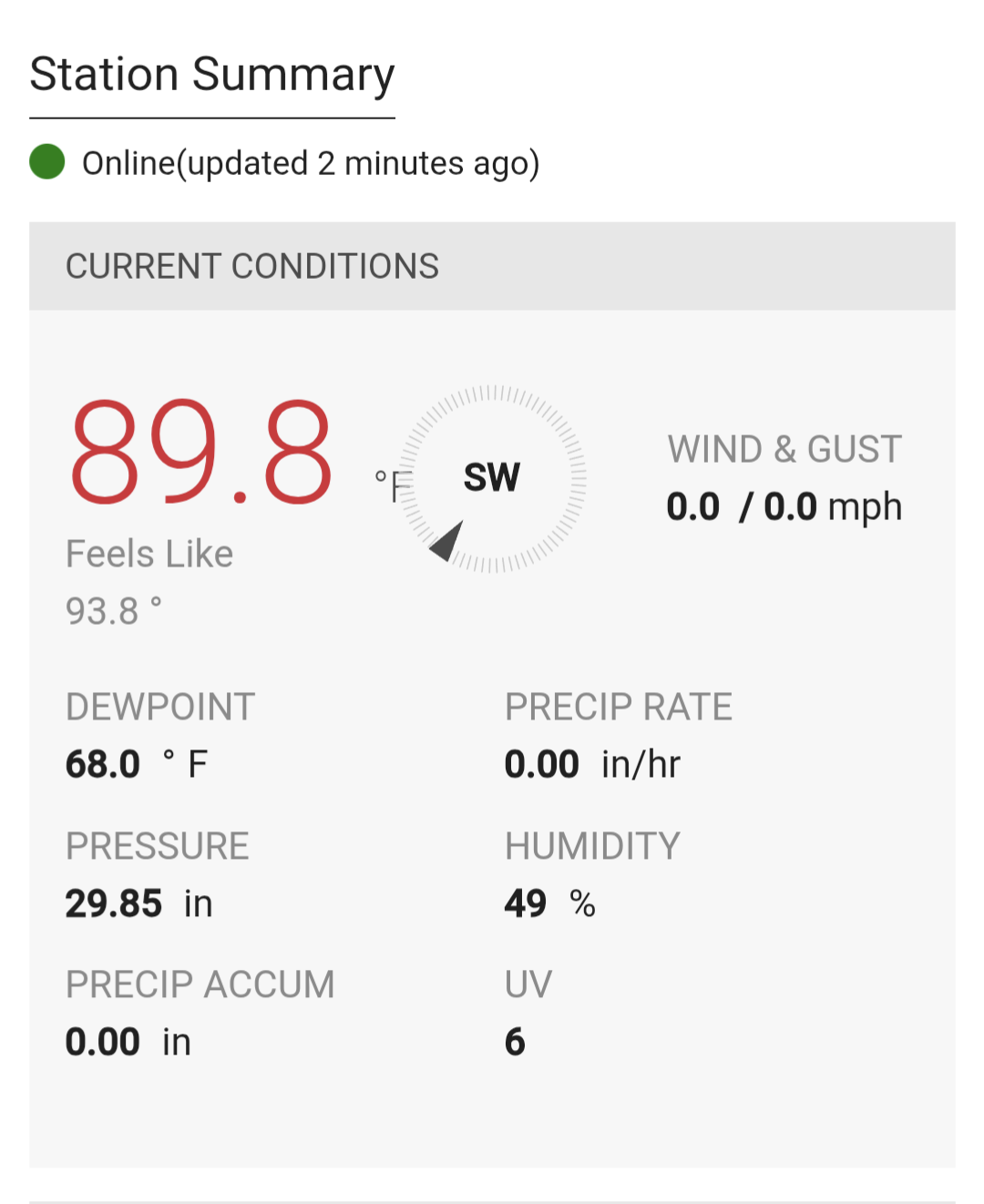This screenshot has width=984, height=1204.
Task: Tap the red 89.8 temperature reading
Action: point(200,452)
